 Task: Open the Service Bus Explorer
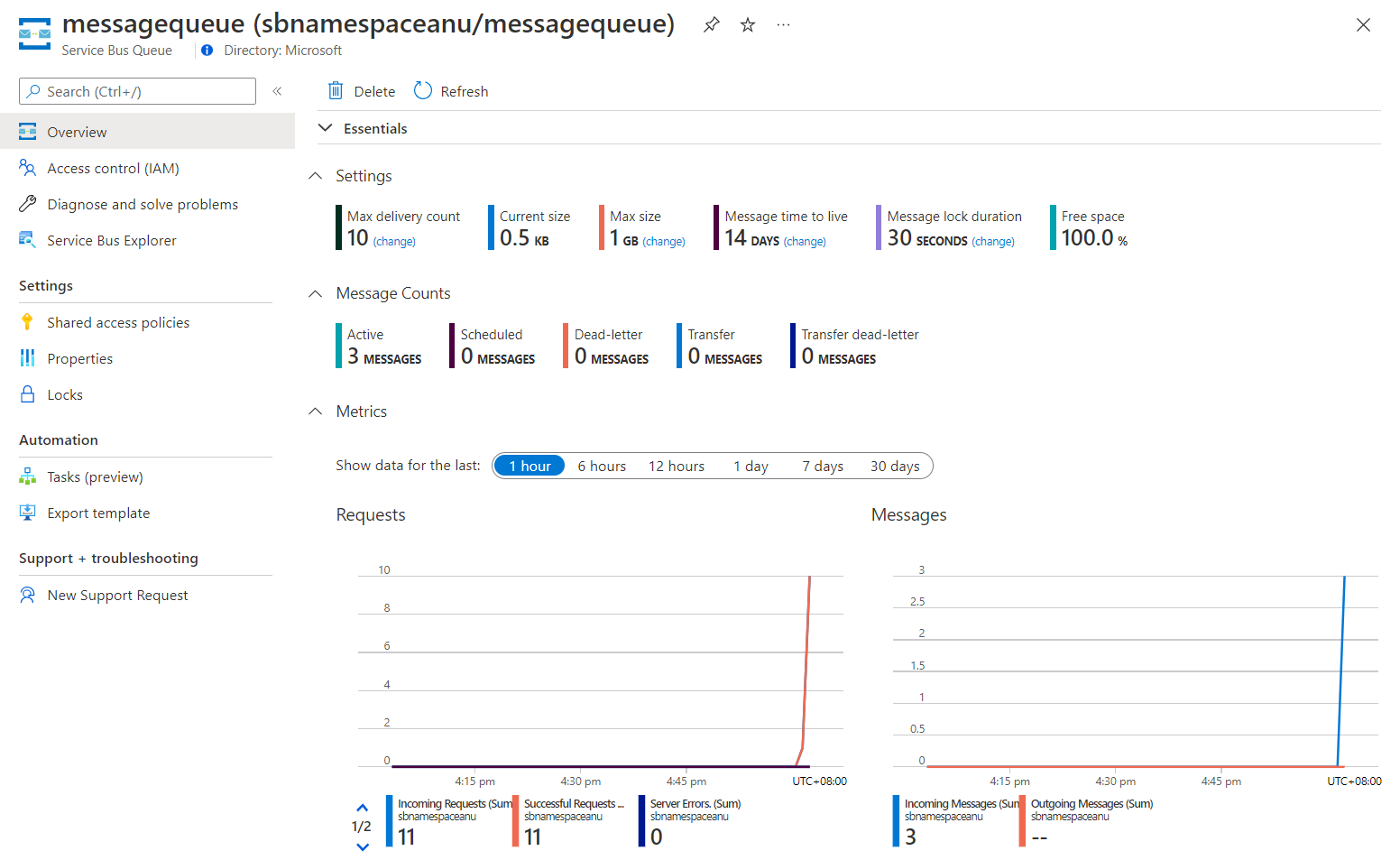tap(111, 240)
